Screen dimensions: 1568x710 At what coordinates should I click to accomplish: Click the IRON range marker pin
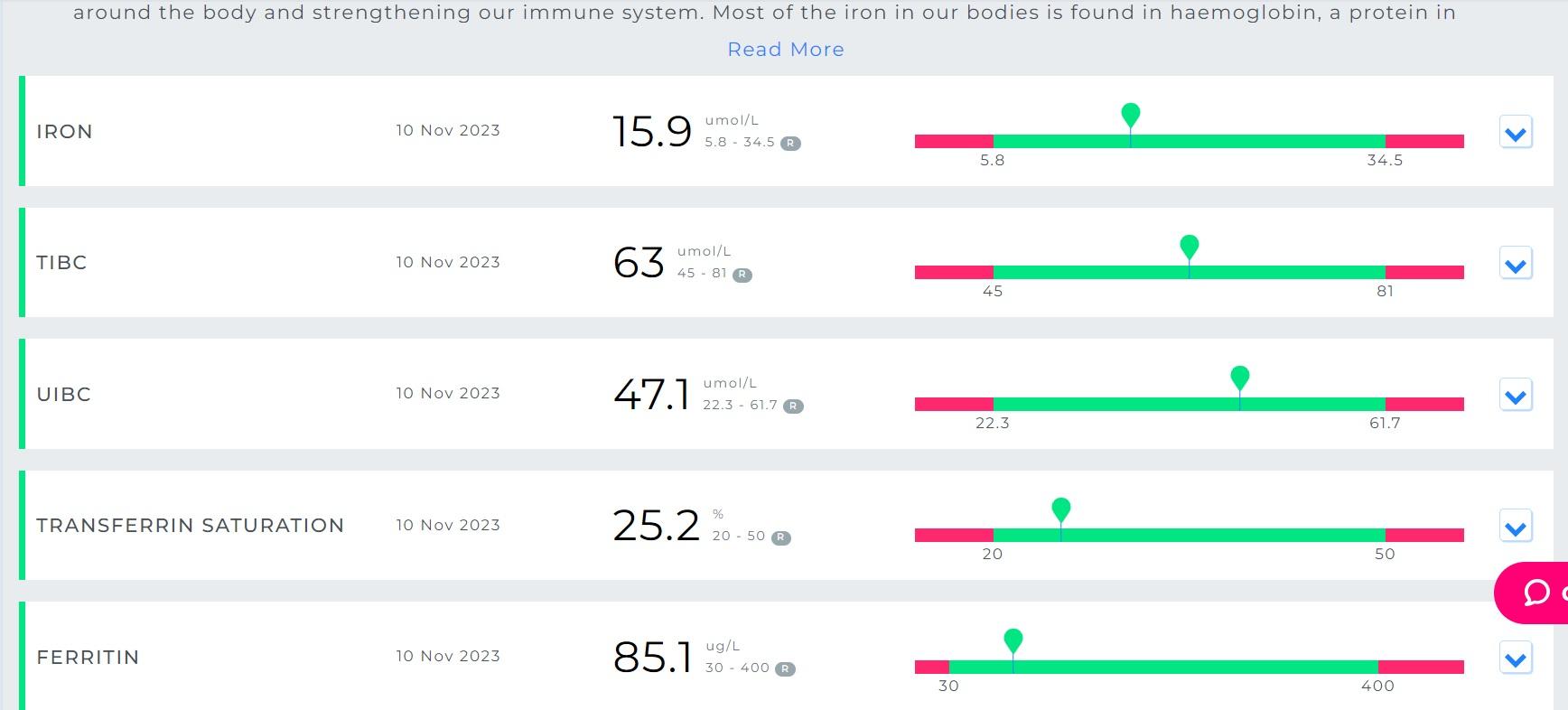click(1130, 115)
